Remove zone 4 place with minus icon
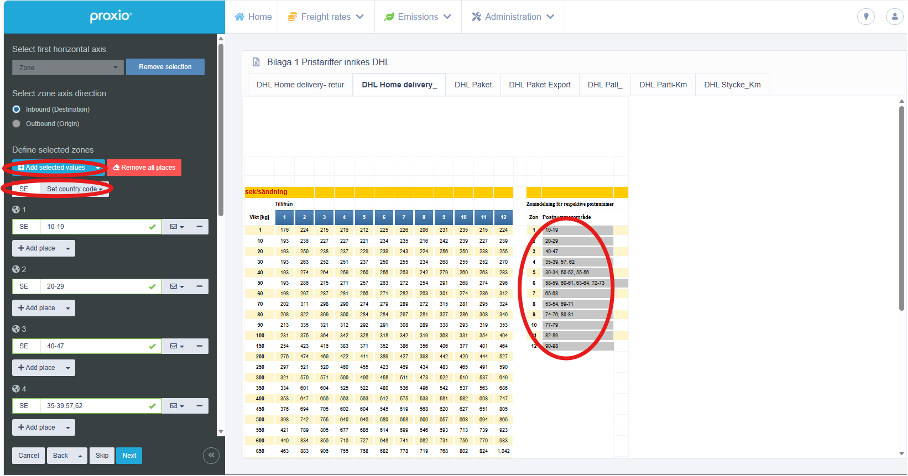Viewport: 908px width, 476px height. 200,406
